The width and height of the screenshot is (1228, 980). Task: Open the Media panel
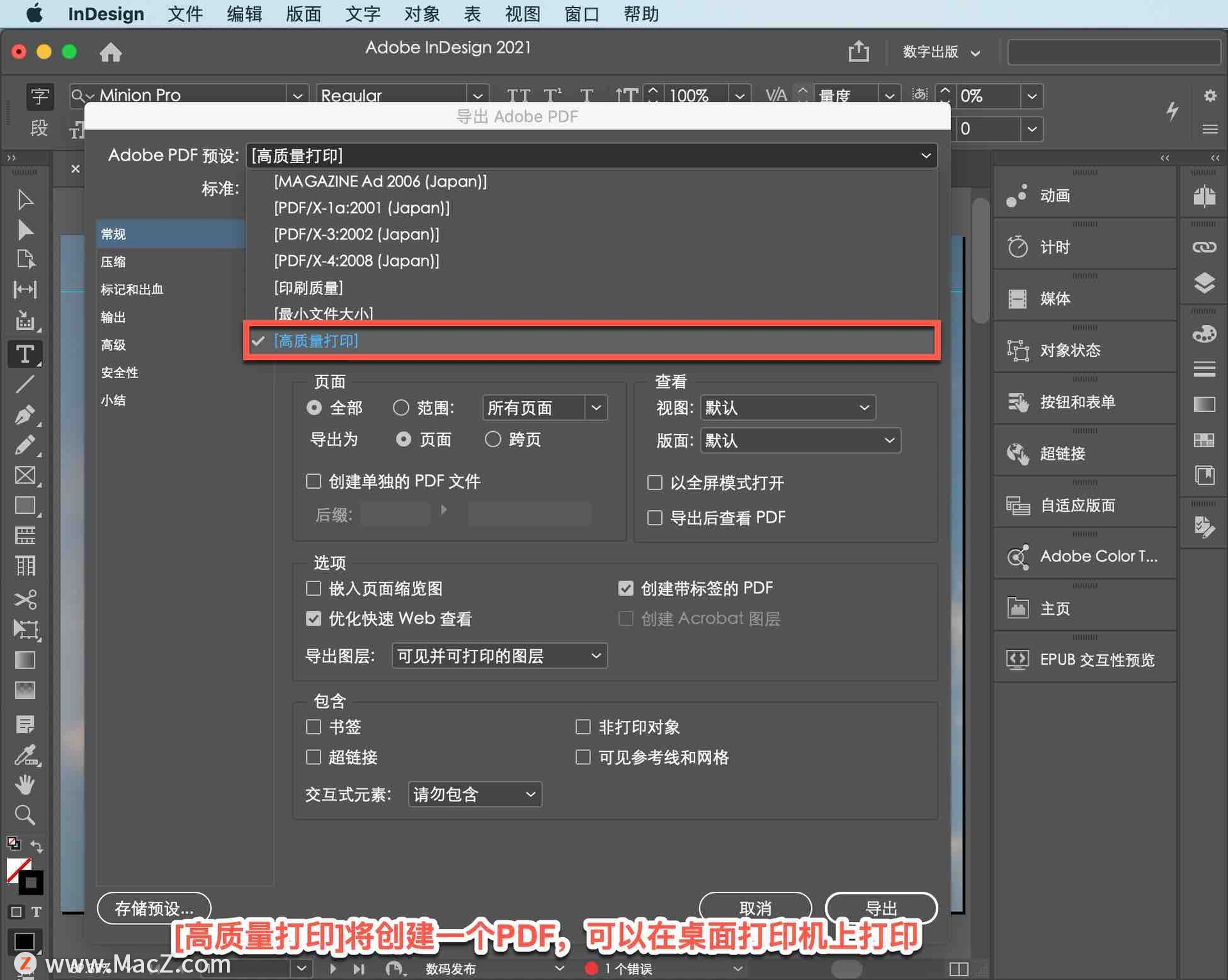(1085, 299)
